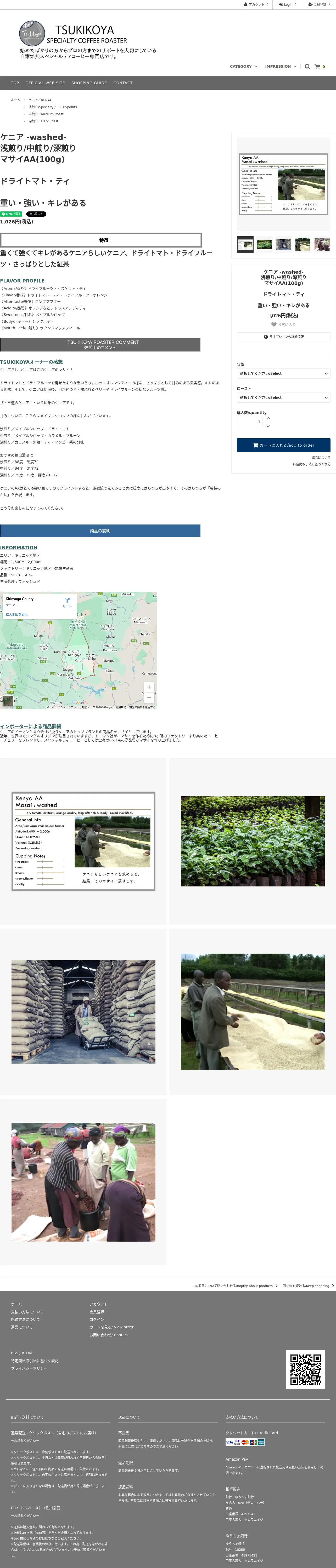Zoom out the map with minus

click(149, 697)
